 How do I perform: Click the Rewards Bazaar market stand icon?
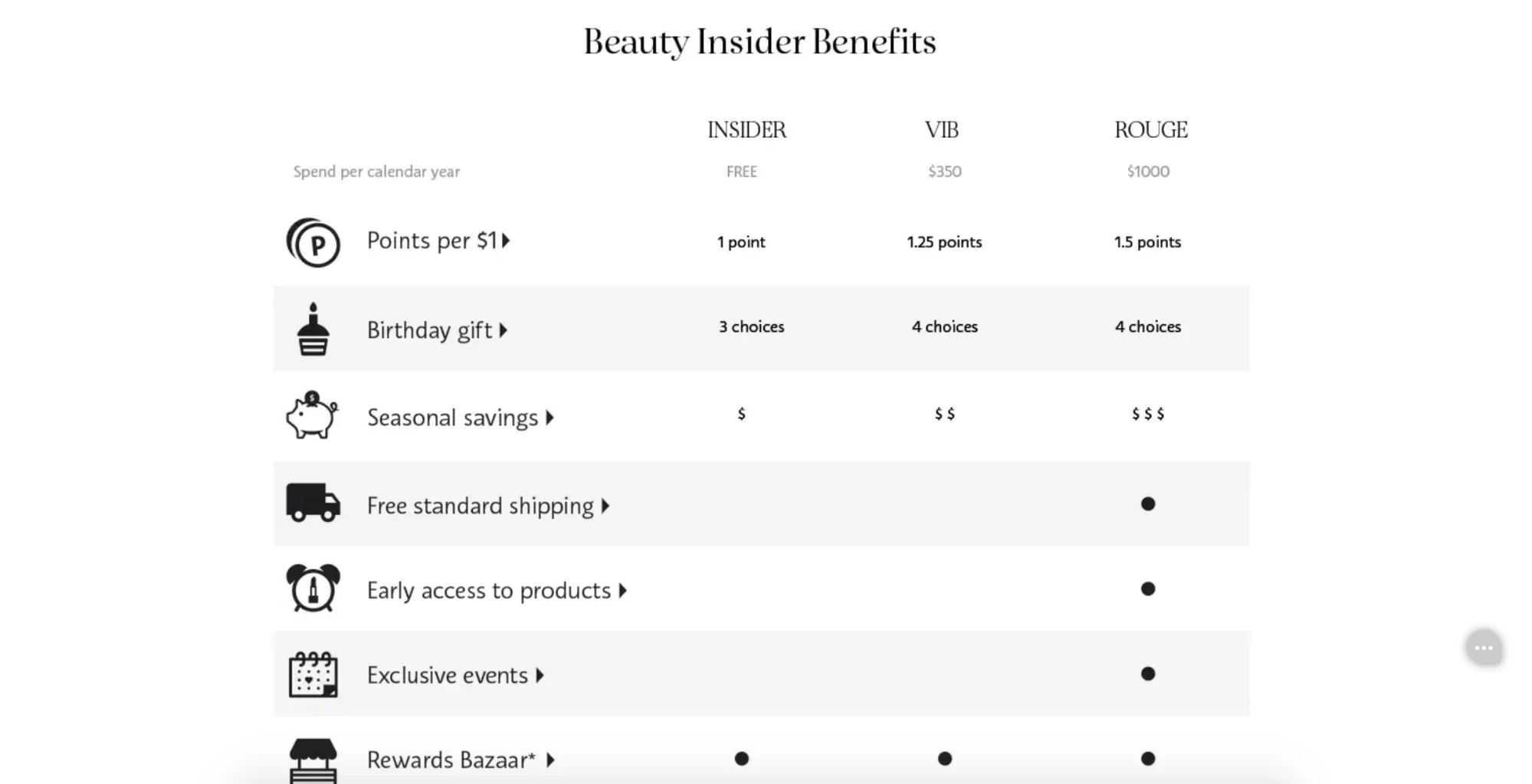(x=313, y=759)
